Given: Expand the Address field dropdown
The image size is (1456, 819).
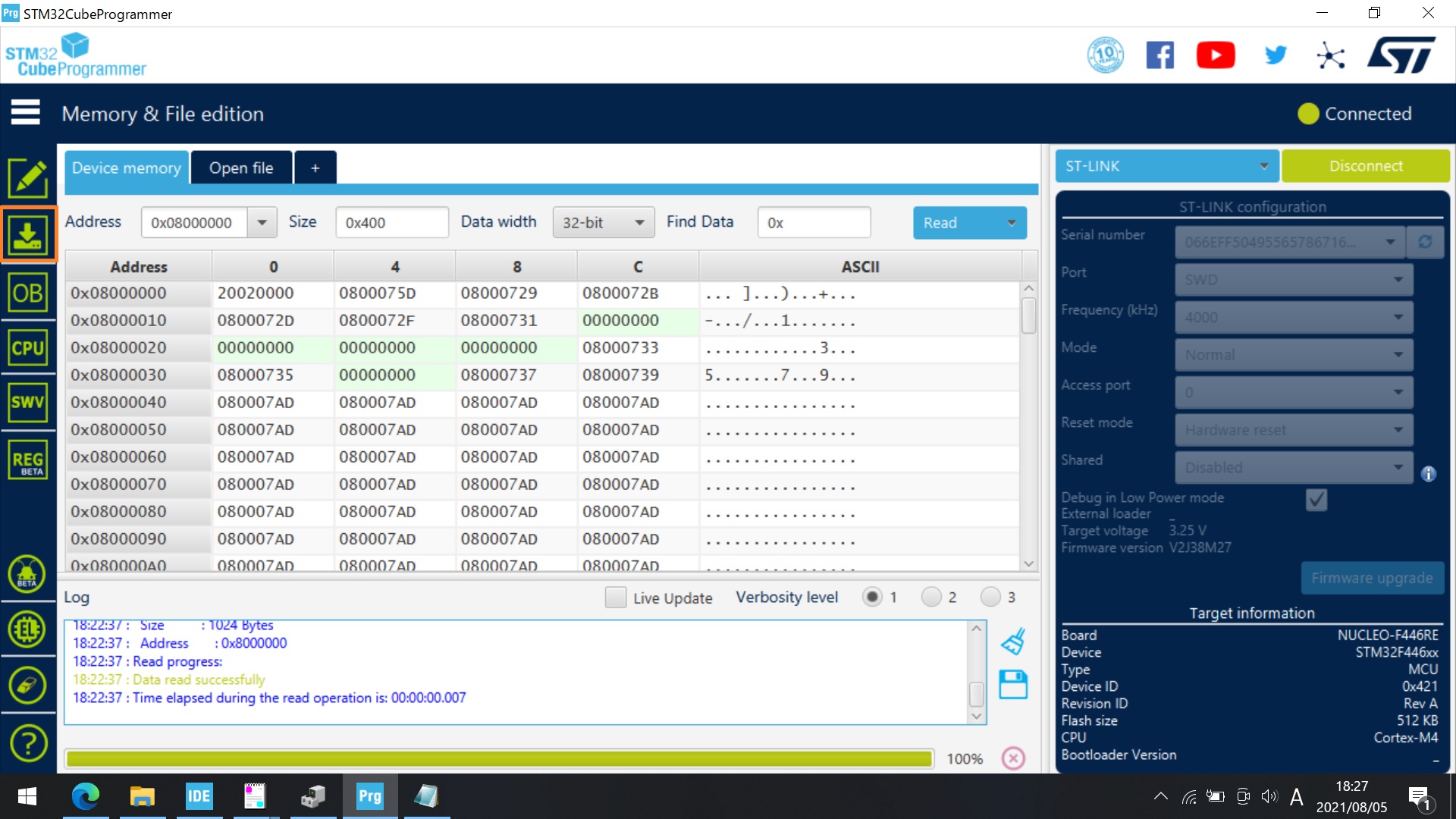Looking at the screenshot, I should pos(262,222).
